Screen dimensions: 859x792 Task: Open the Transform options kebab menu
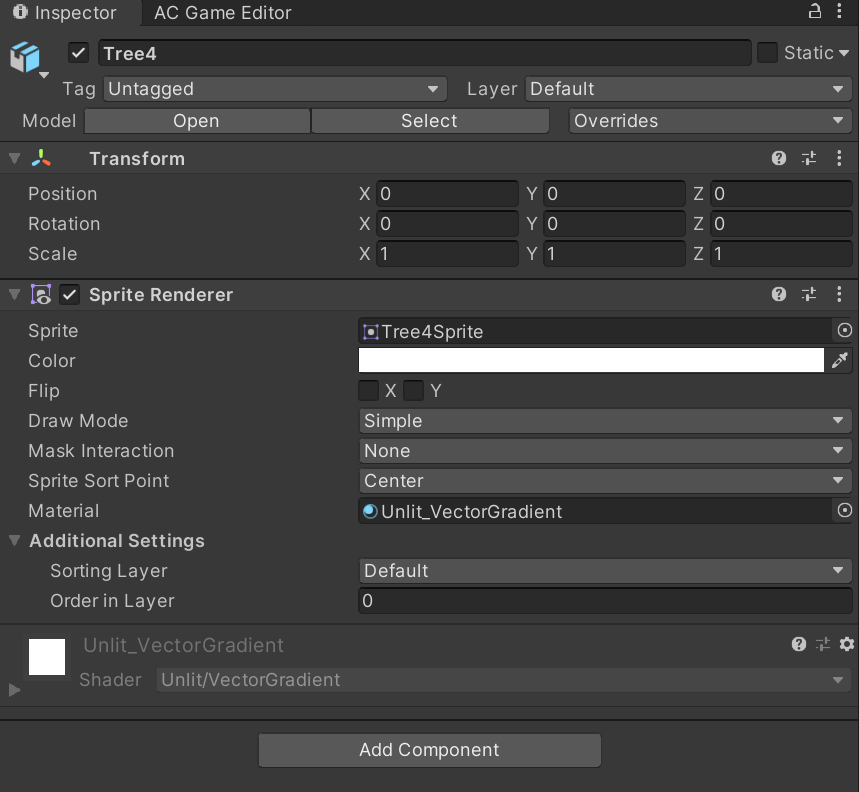tap(840, 158)
